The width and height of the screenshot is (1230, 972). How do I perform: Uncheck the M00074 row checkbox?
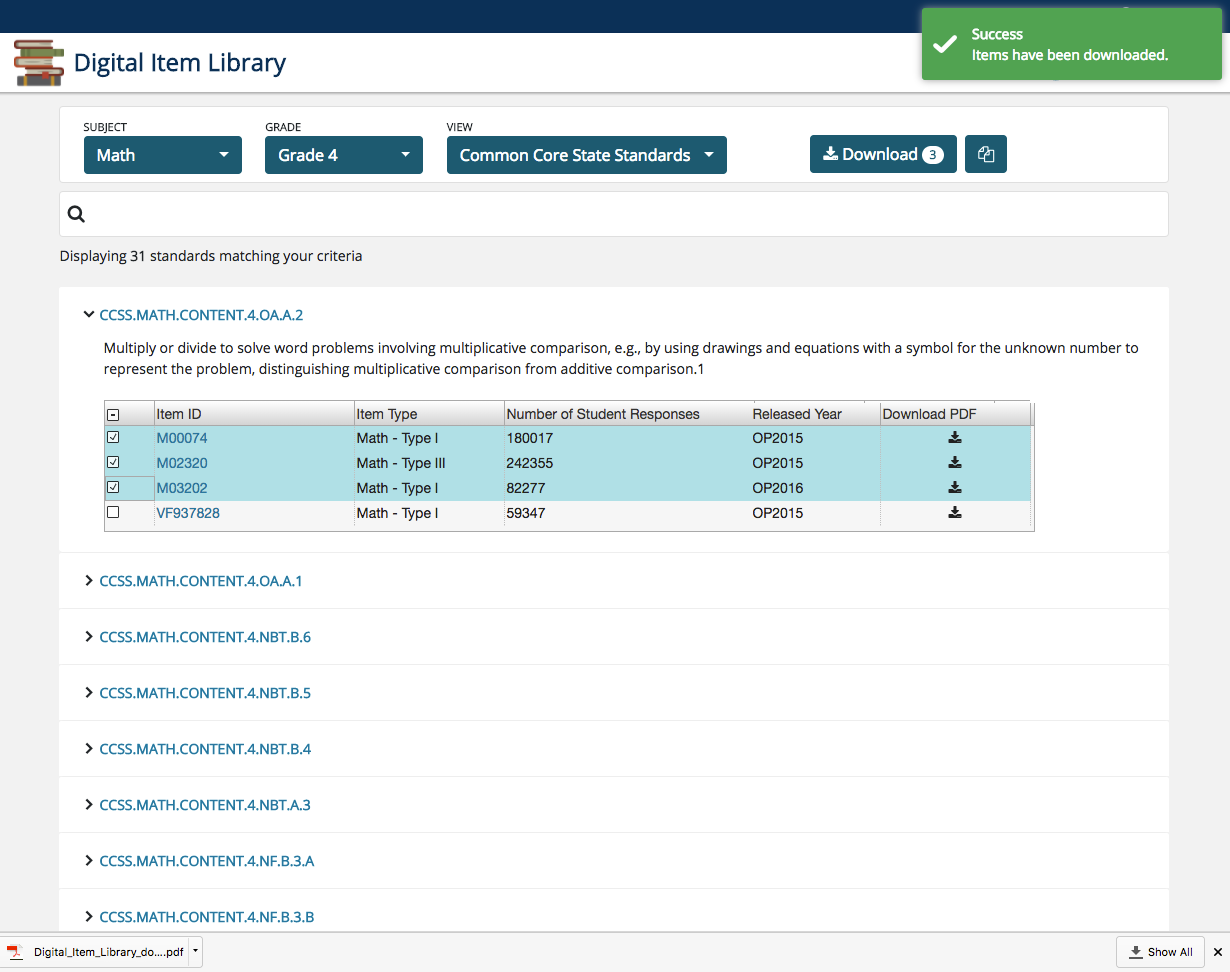(x=113, y=438)
